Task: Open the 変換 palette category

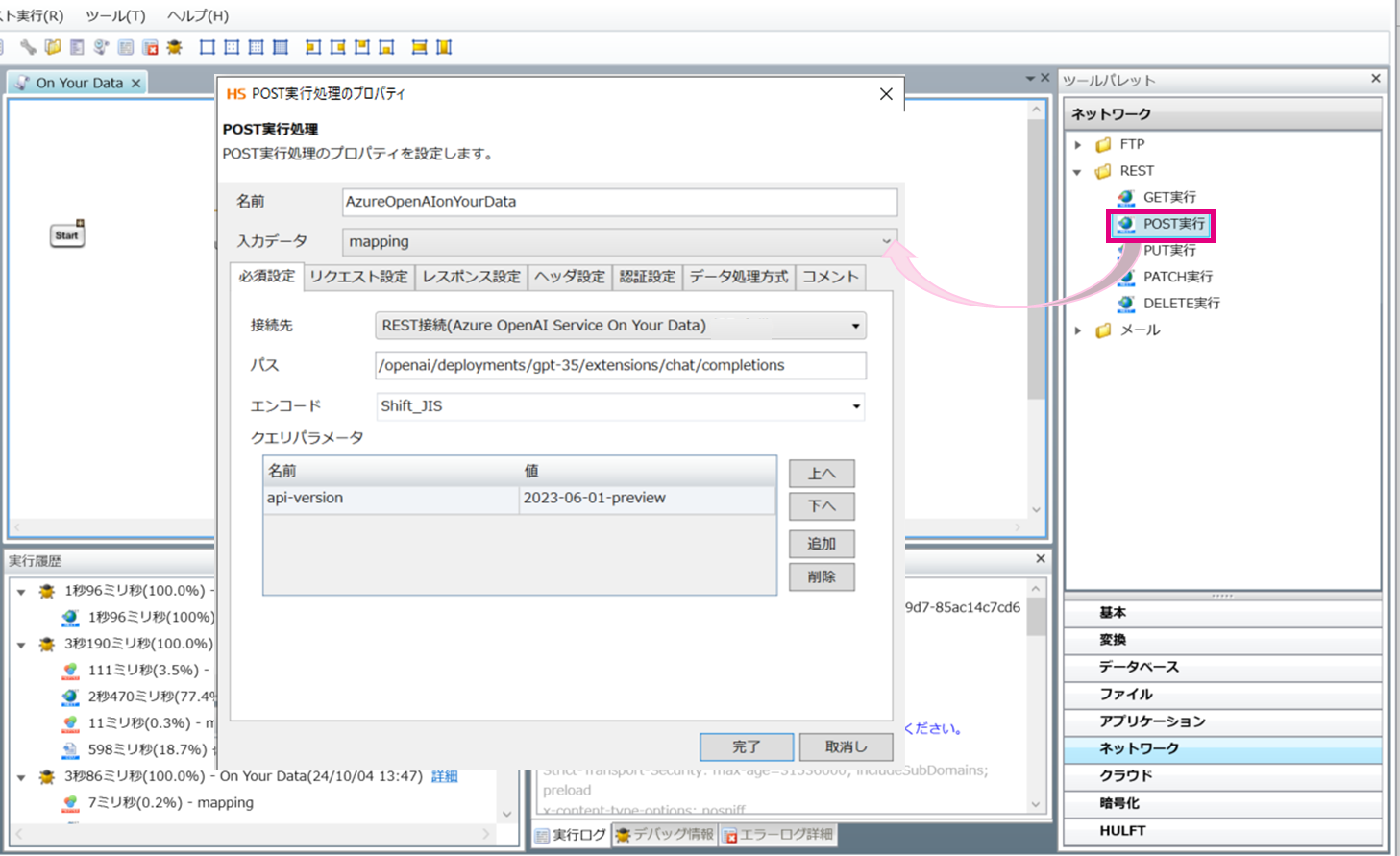Action: 1222,640
